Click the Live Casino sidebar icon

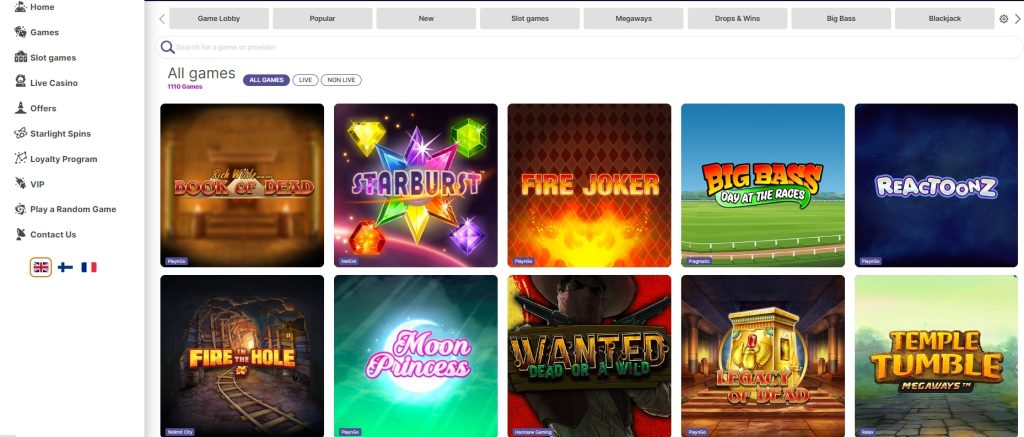point(20,82)
